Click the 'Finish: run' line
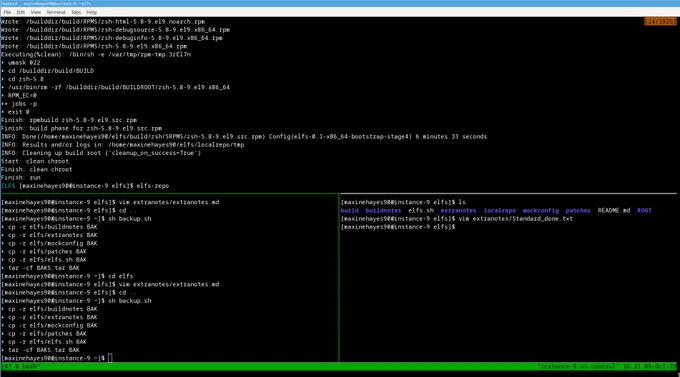 (x=21, y=178)
